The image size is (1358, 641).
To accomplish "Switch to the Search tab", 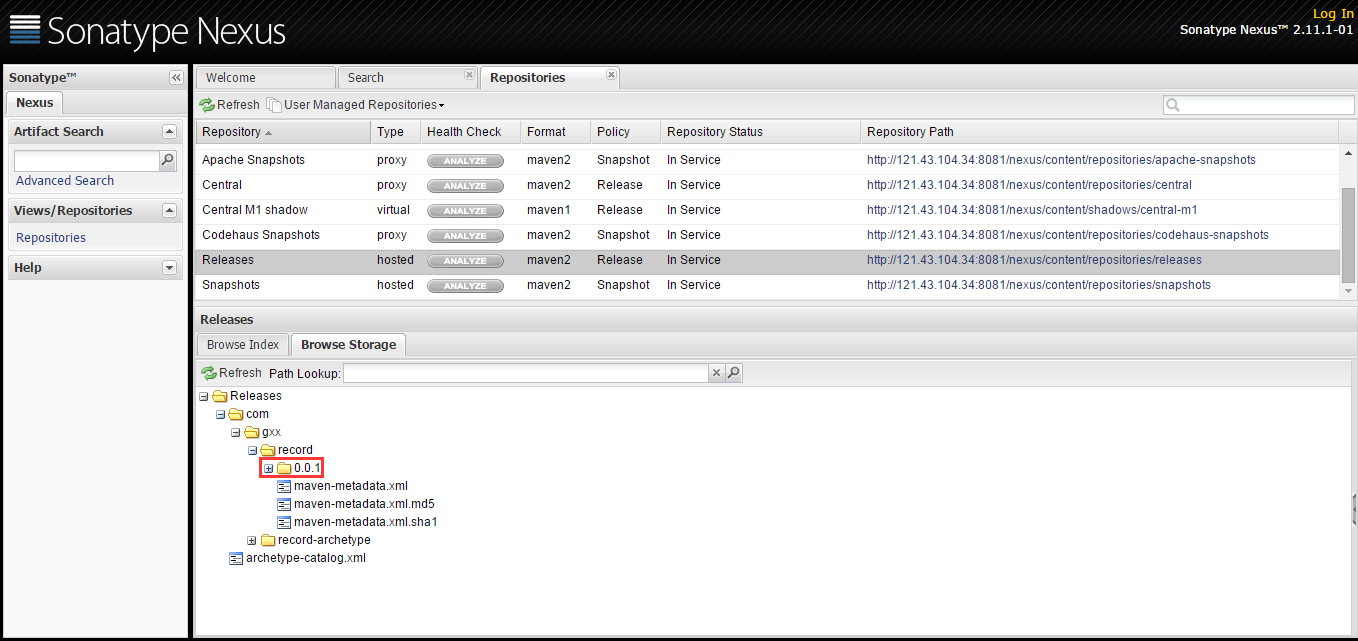I will point(407,78).
